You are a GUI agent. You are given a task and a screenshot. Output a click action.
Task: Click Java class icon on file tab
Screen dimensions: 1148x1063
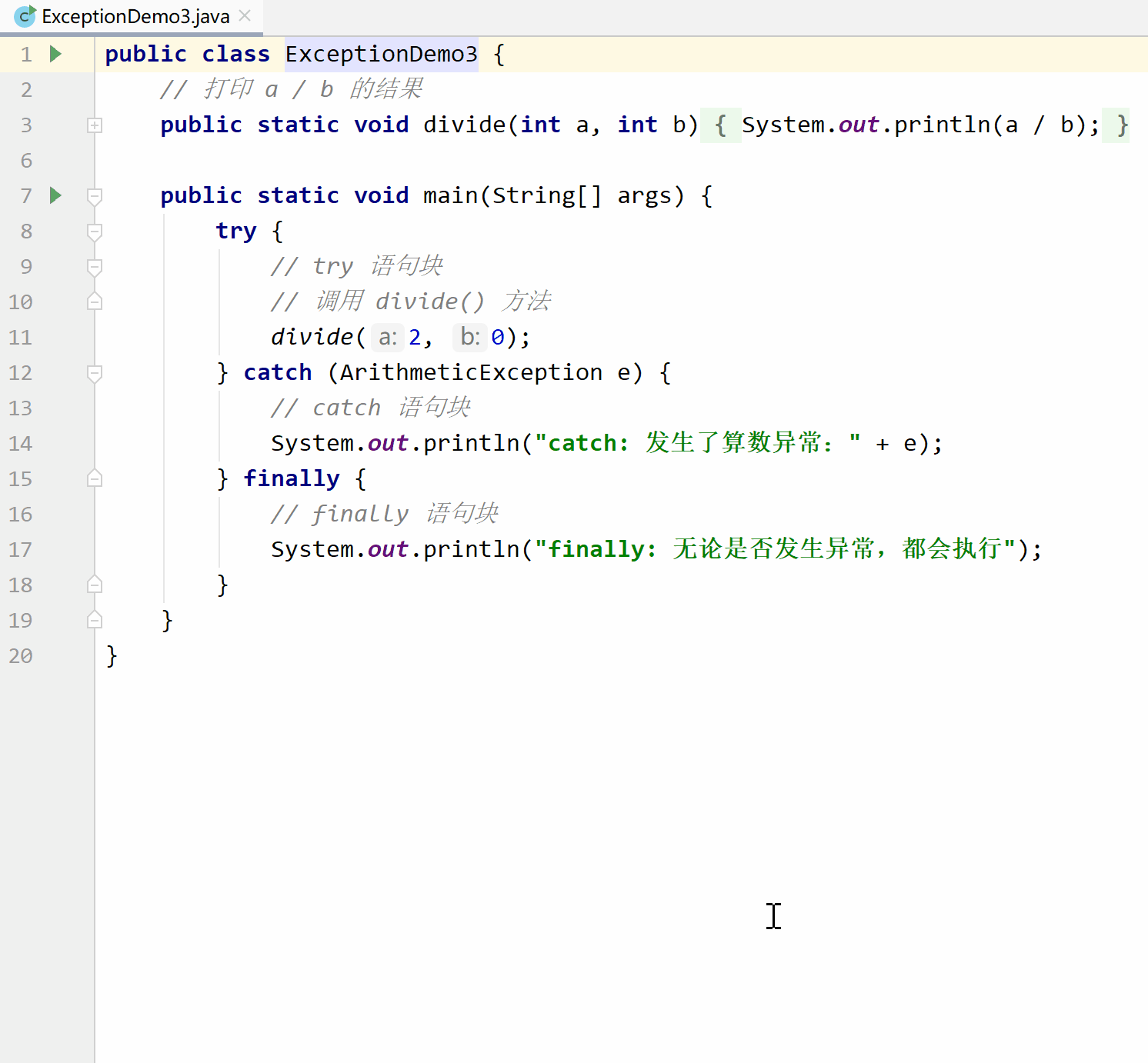click(x=25, y=16)
